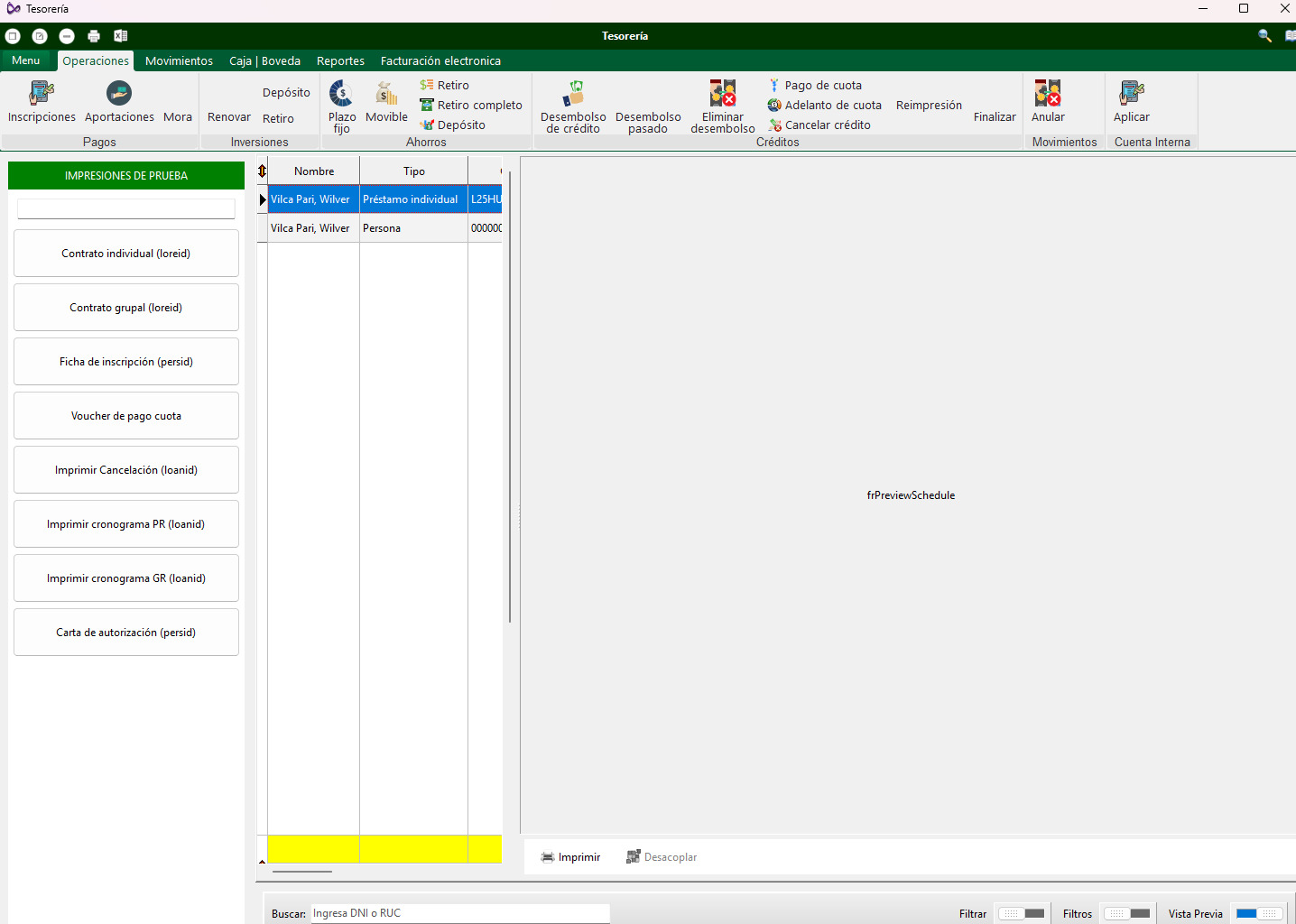Click the search magnifier icon at top right

click(1264, 36)
